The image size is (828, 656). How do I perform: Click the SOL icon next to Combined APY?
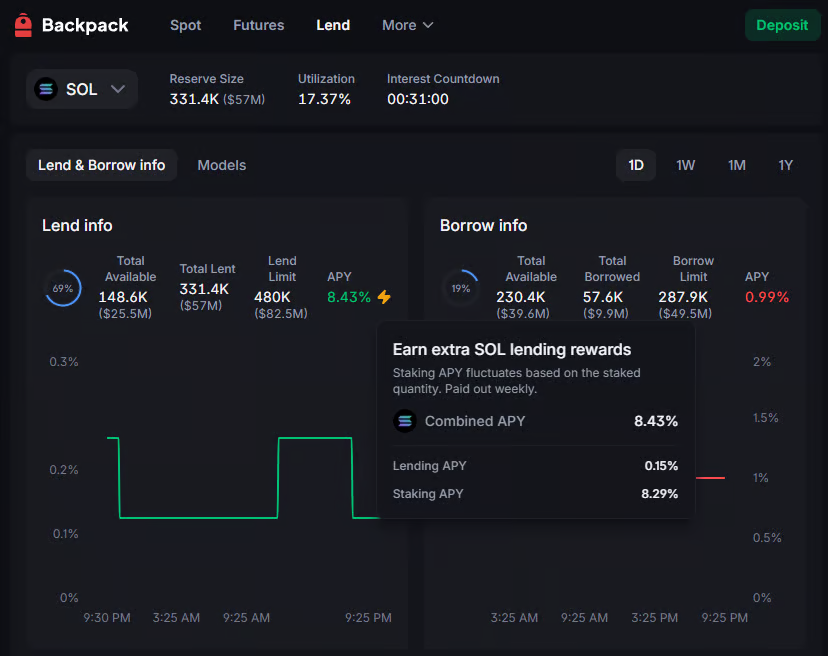click(405, 421)
